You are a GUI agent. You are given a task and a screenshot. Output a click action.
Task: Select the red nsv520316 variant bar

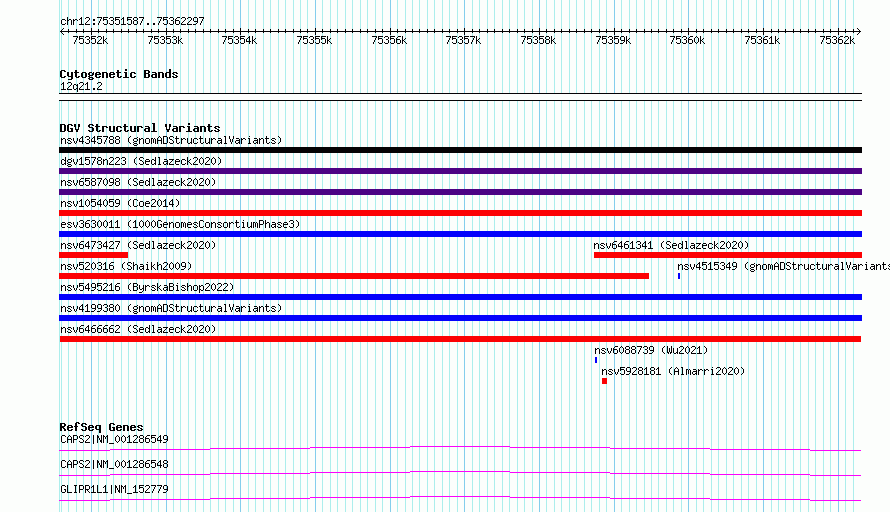[x=354, y=276]
